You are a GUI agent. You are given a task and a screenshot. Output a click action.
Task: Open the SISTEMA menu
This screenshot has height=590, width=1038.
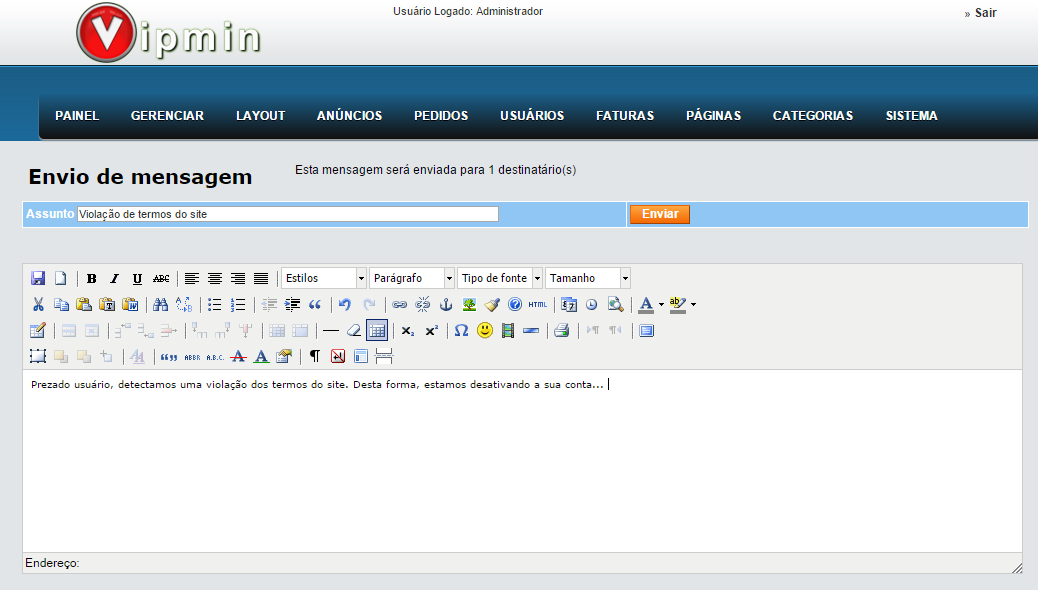click(912, 116)
